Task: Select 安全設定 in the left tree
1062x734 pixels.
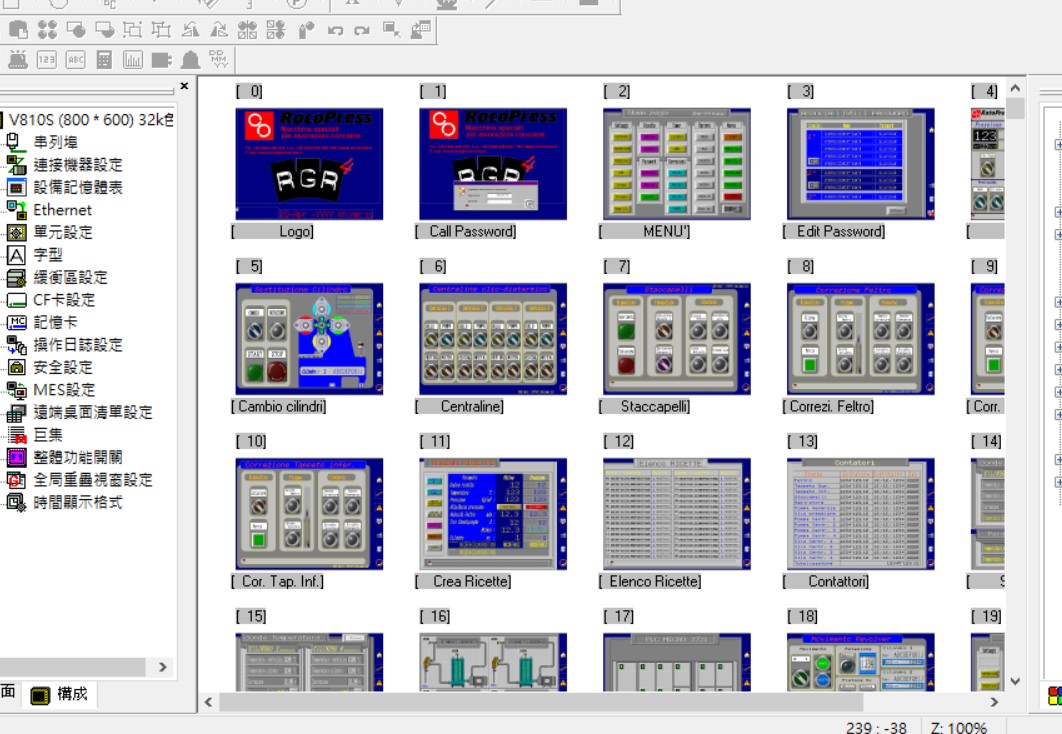Action: (63, 367)
